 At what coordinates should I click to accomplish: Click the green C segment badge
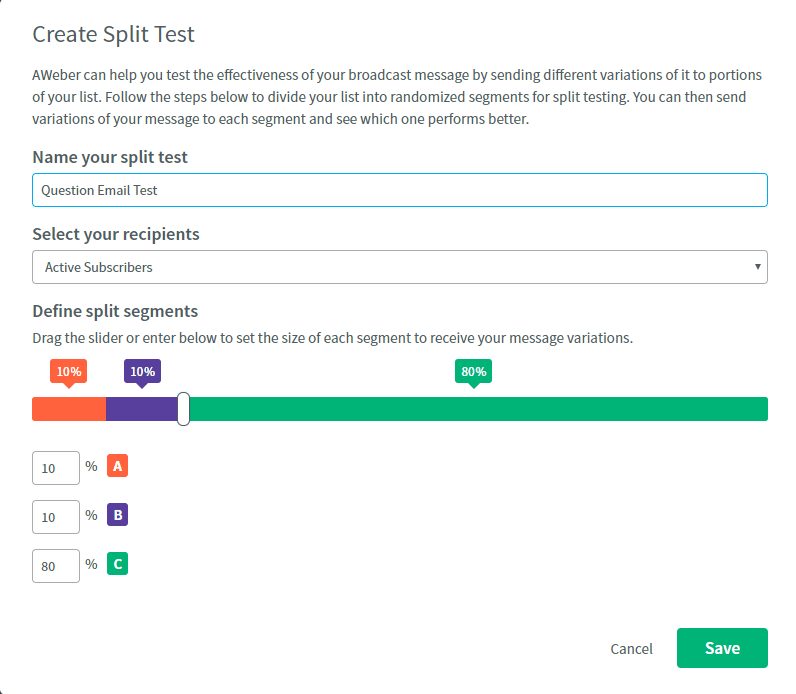pos(117,564)
